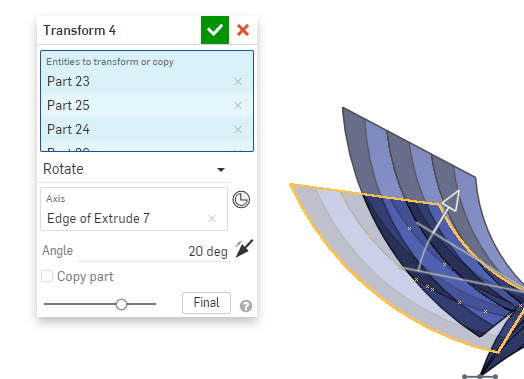This screenshot has width=524, height=379.
Task: Open the help question mark icon
Action: coord(246,306)
